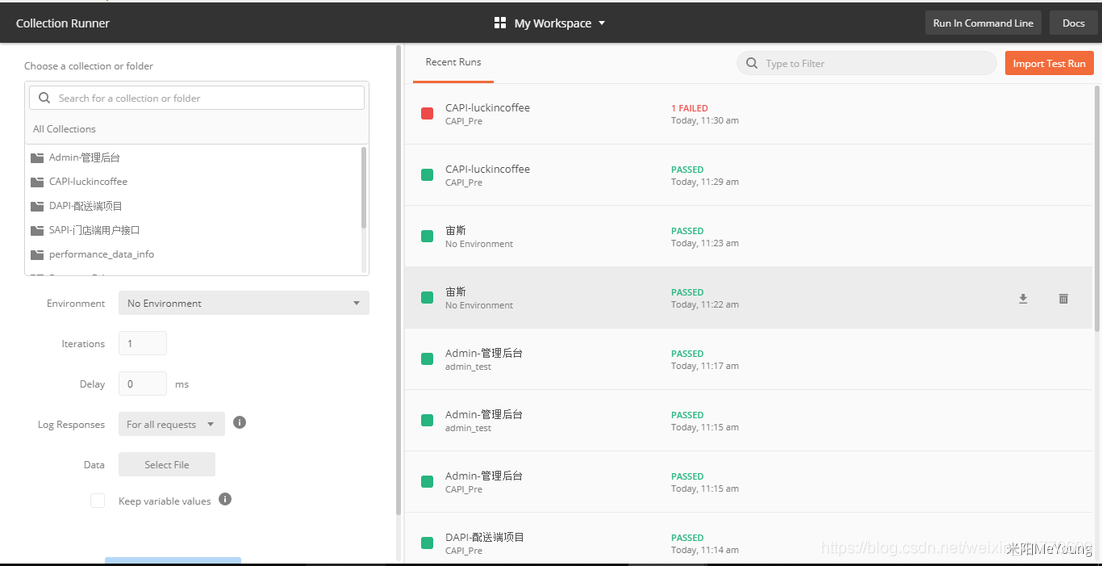The height and width of the screenshot is (566, 1102).
Task: Click green status square for 11:29 run
Action: click(x=427, y=175)
